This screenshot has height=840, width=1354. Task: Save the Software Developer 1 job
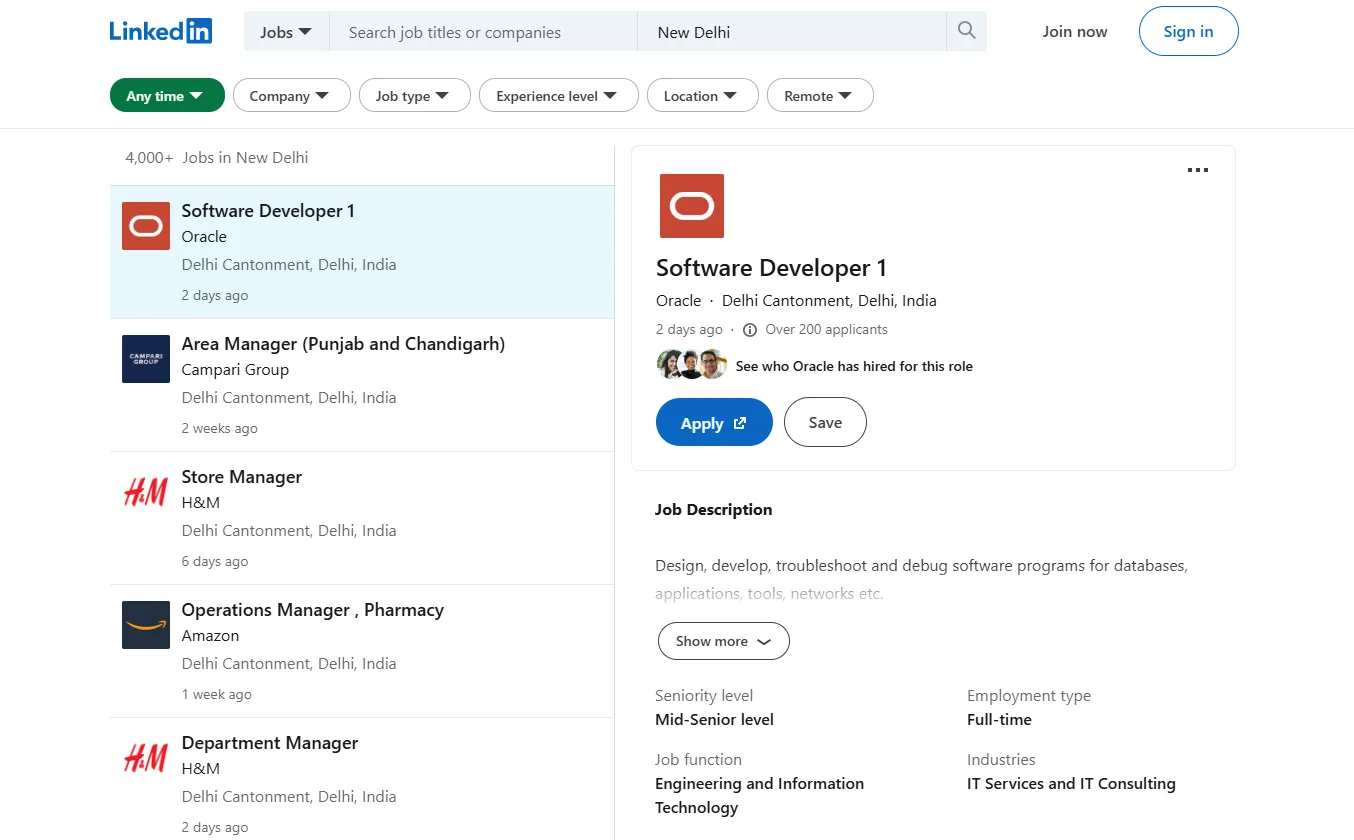825,422
